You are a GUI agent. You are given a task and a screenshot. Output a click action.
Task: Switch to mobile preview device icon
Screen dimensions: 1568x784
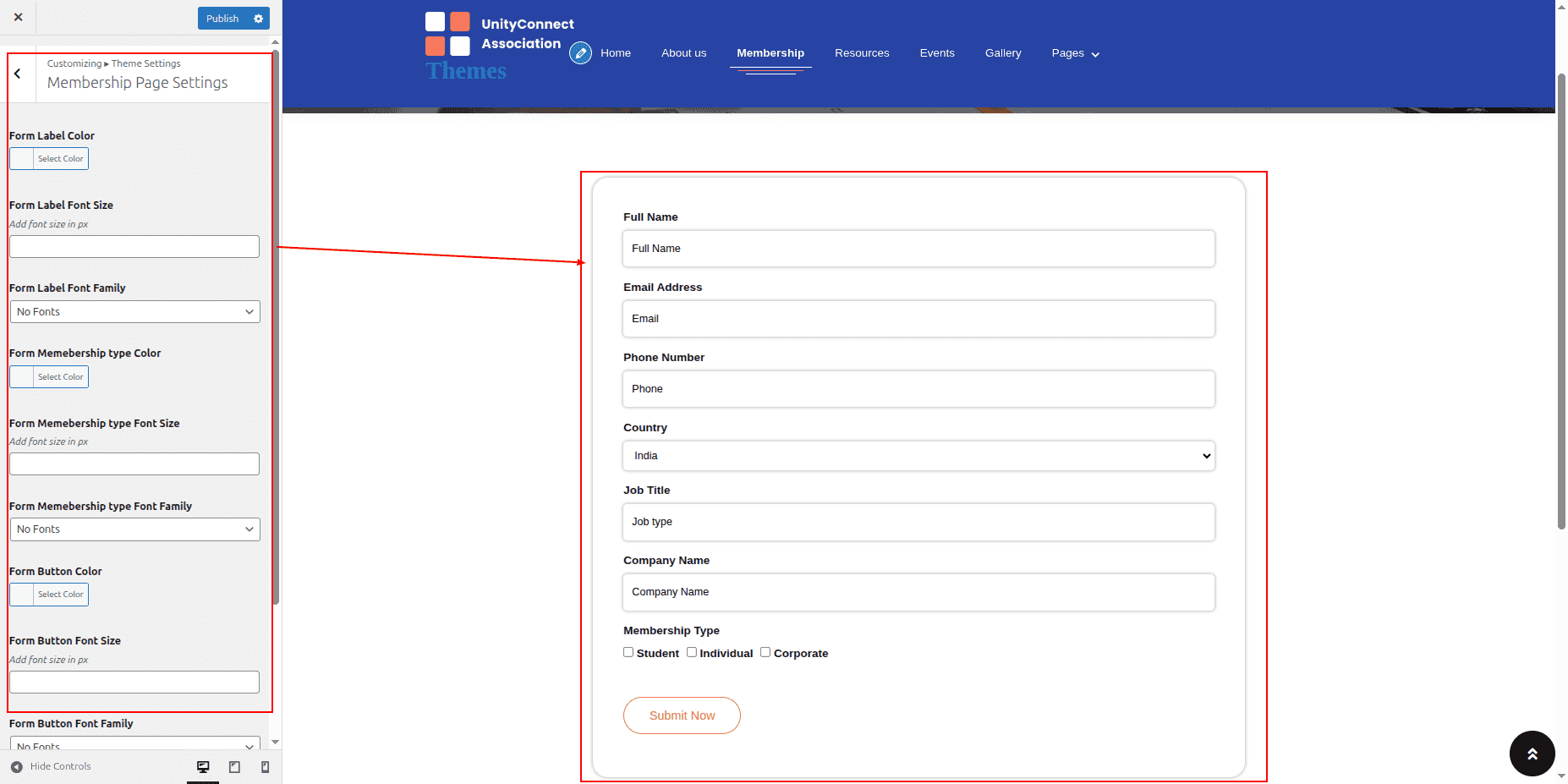pyautogui.click(x=265, y=766)
